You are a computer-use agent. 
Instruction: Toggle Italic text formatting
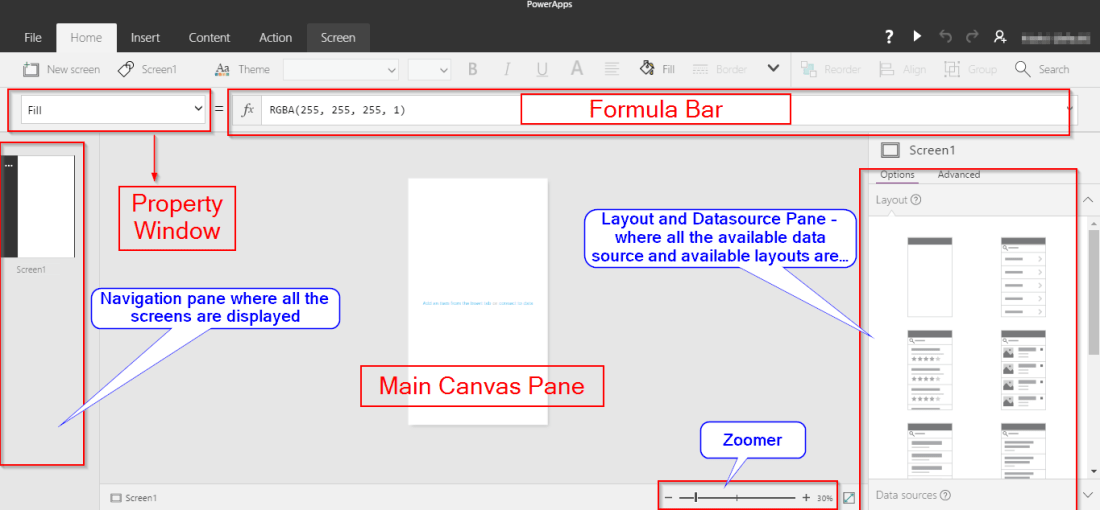pyautogui.click(x=507, y=69)
